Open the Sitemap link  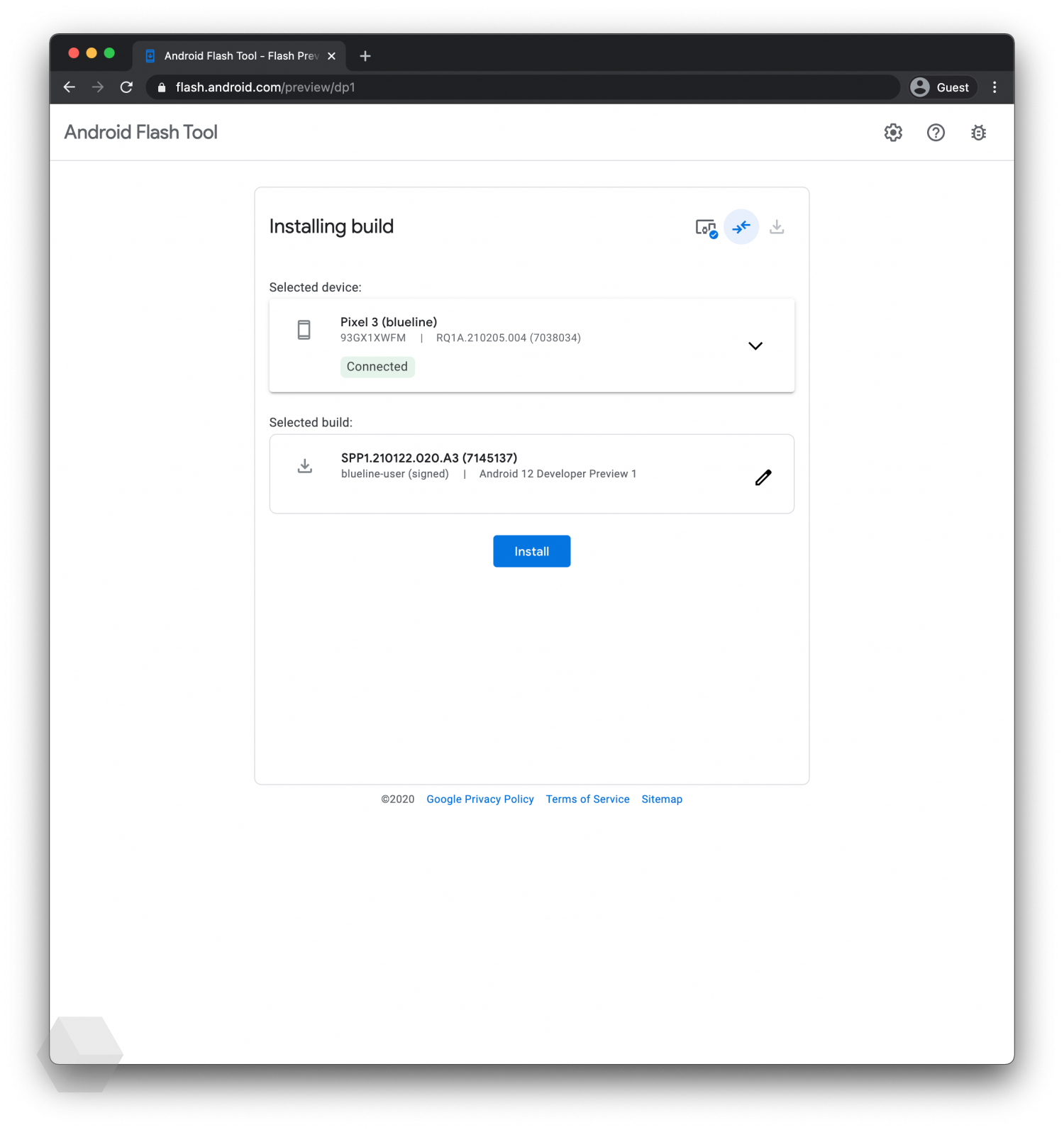[x=662, y=799]
